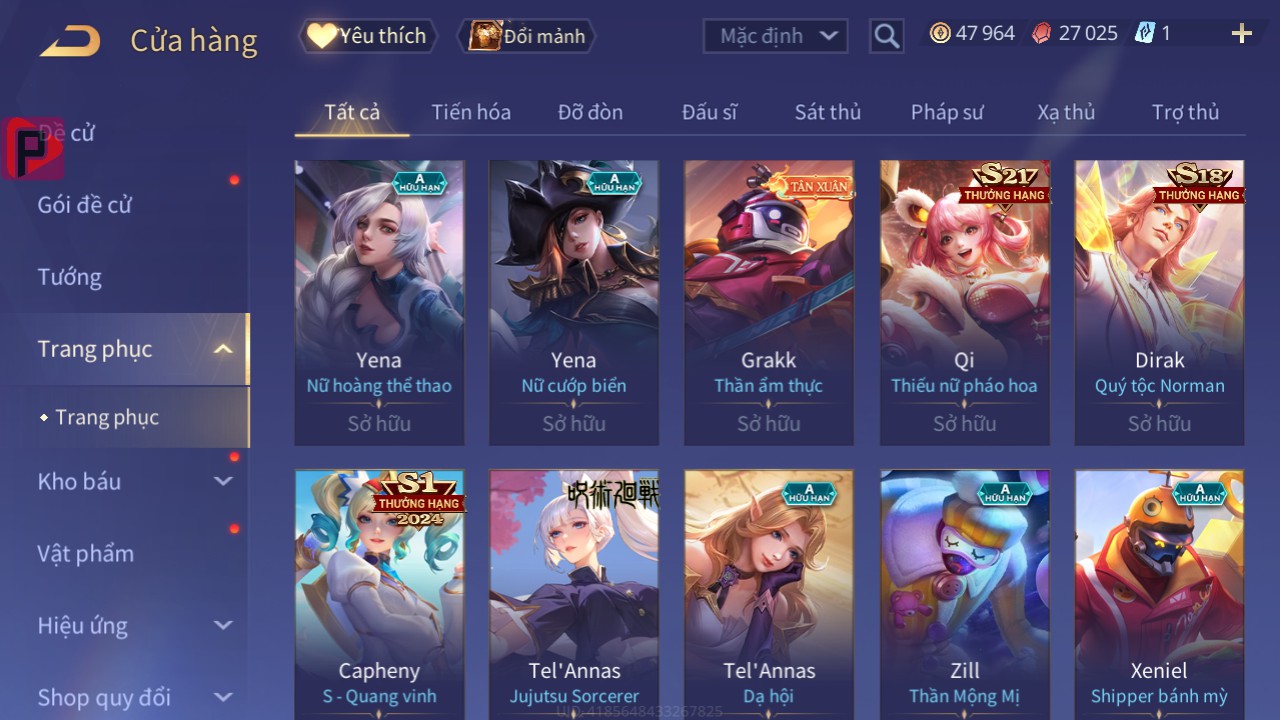Switch to the Pháp sư tab
This screenshot has height=720, width=1280.
tap(947, 112)
